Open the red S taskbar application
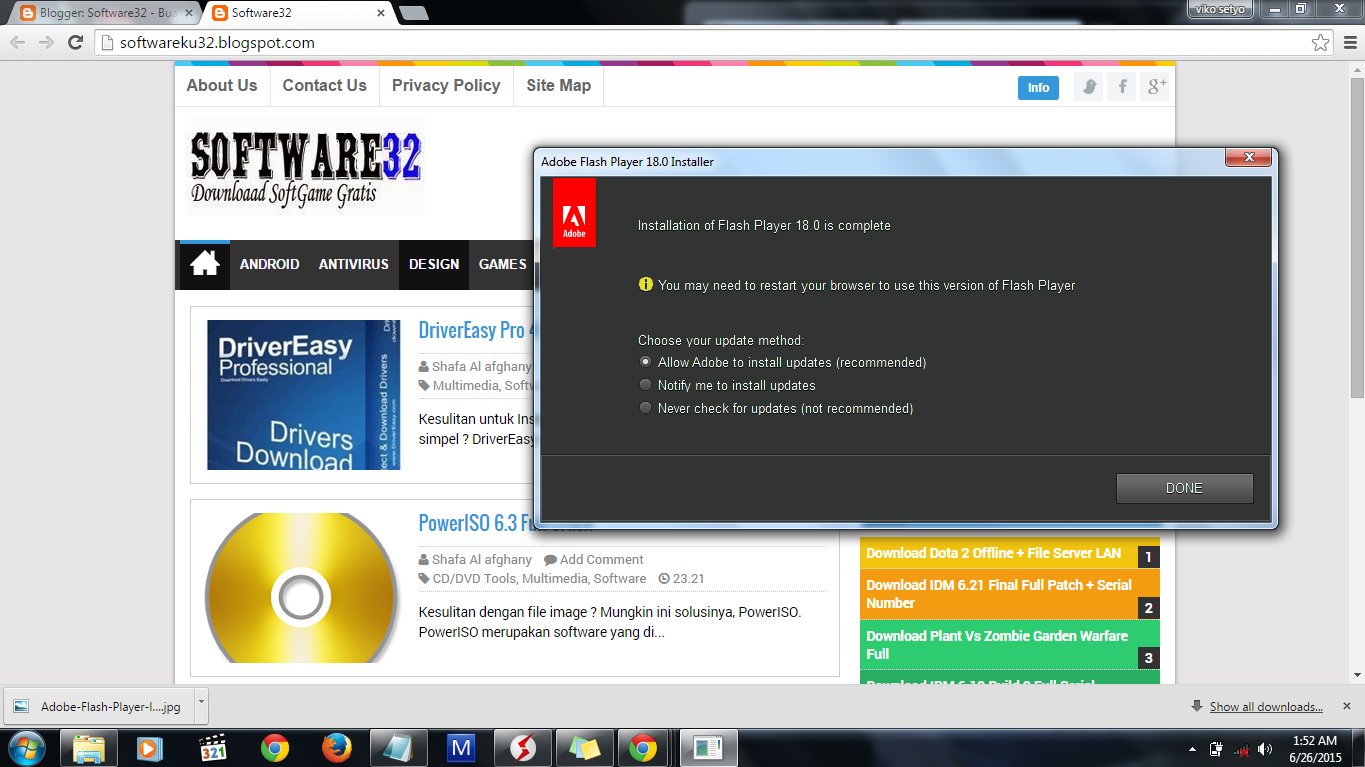 523,748
